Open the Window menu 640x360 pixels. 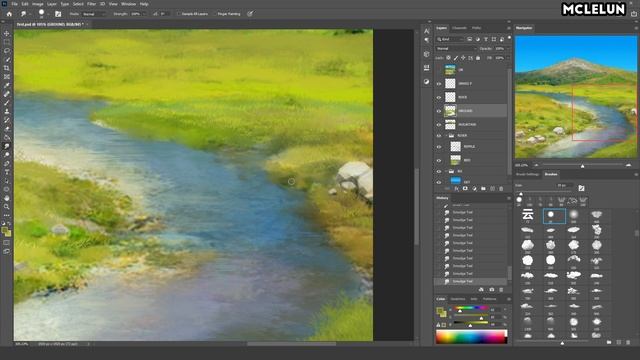[x=129, y=4]
